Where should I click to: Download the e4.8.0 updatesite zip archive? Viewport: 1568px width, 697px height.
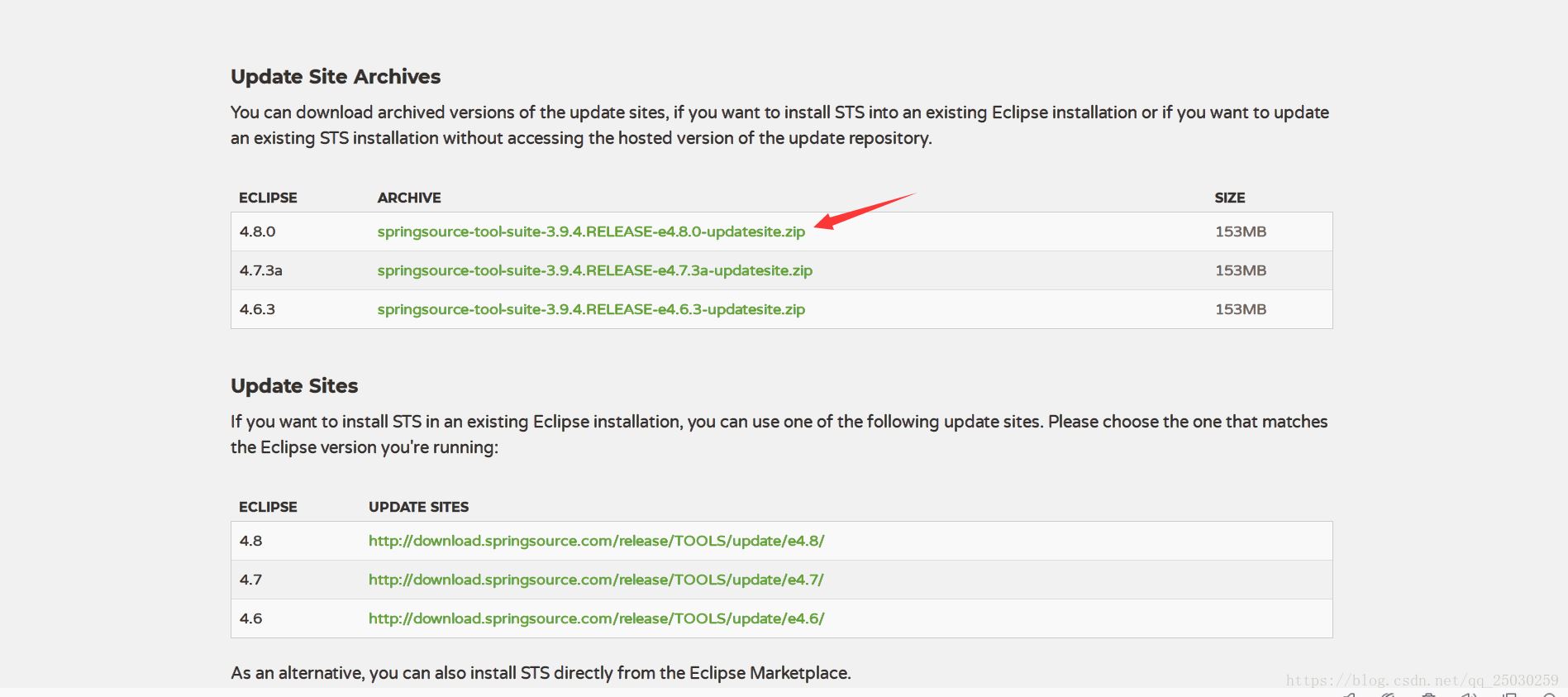click(x=591, y=232)
